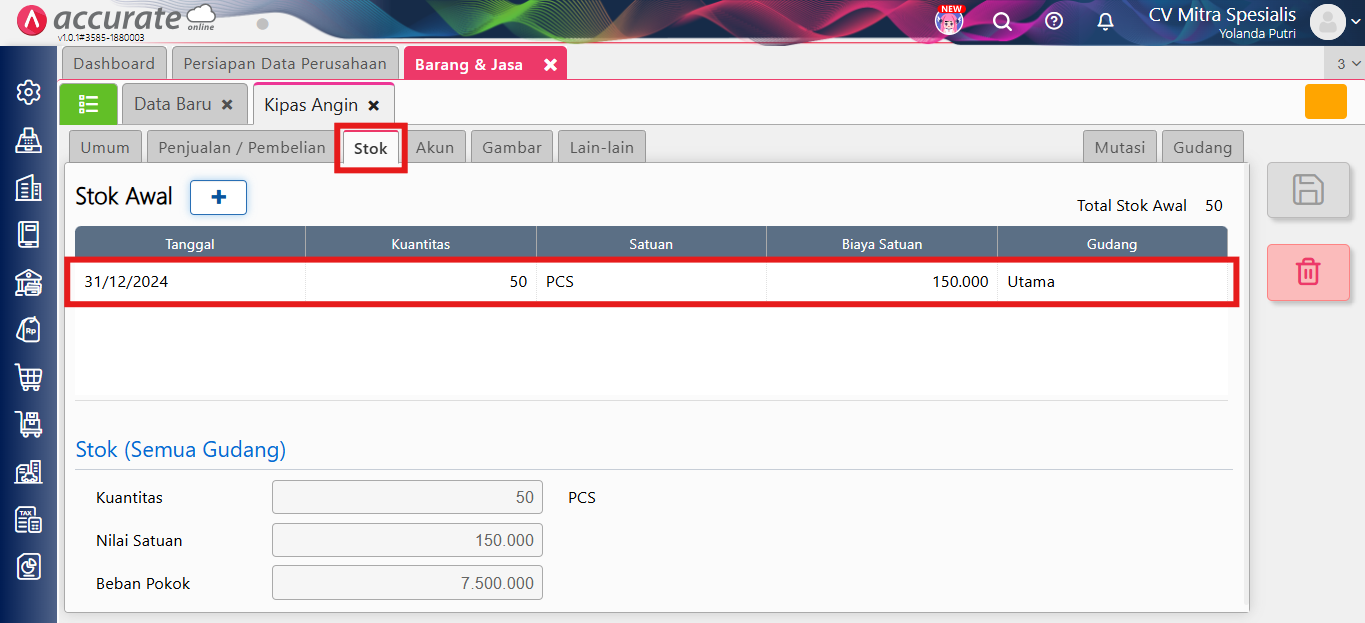Save the item using the disk icon

pyautogui.click(x=1308, y=190)
